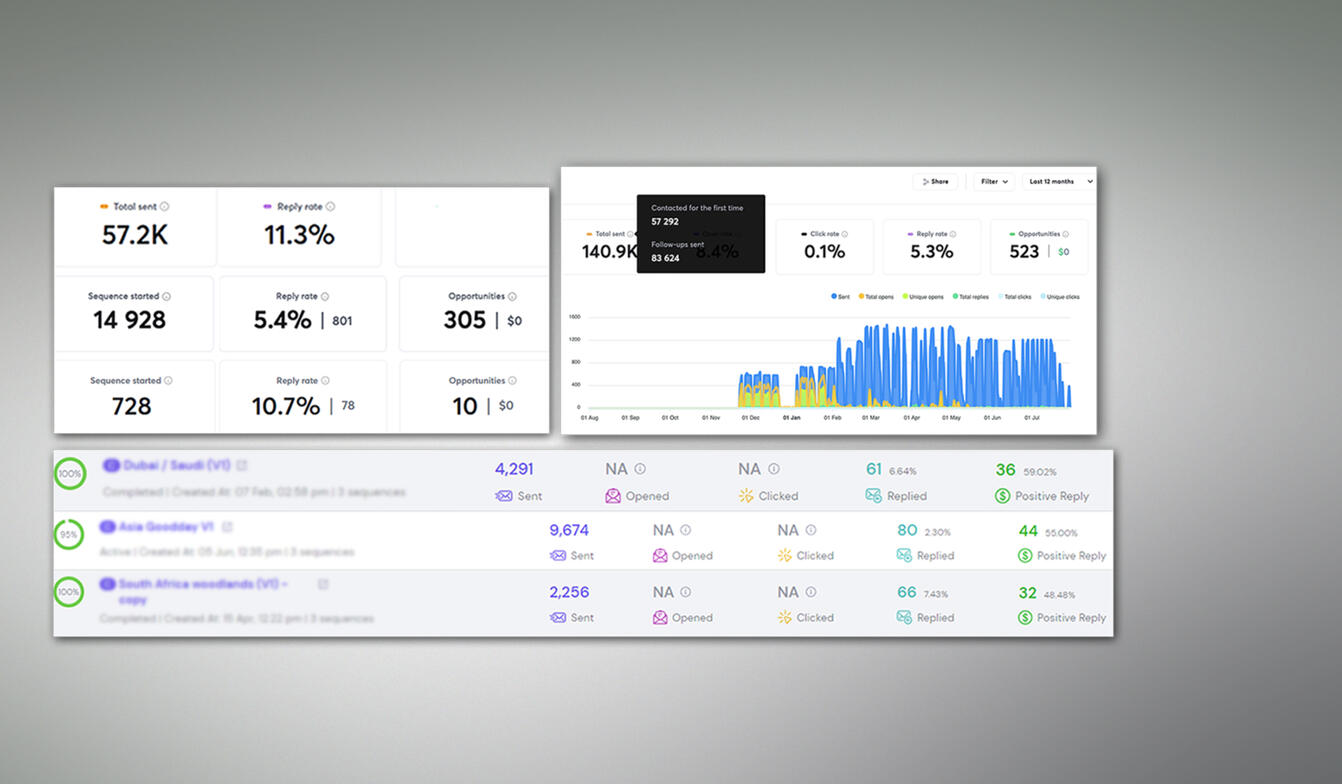
Task: Click Positive Reply dollar icon in Asia row
Action: [1025, 556]
